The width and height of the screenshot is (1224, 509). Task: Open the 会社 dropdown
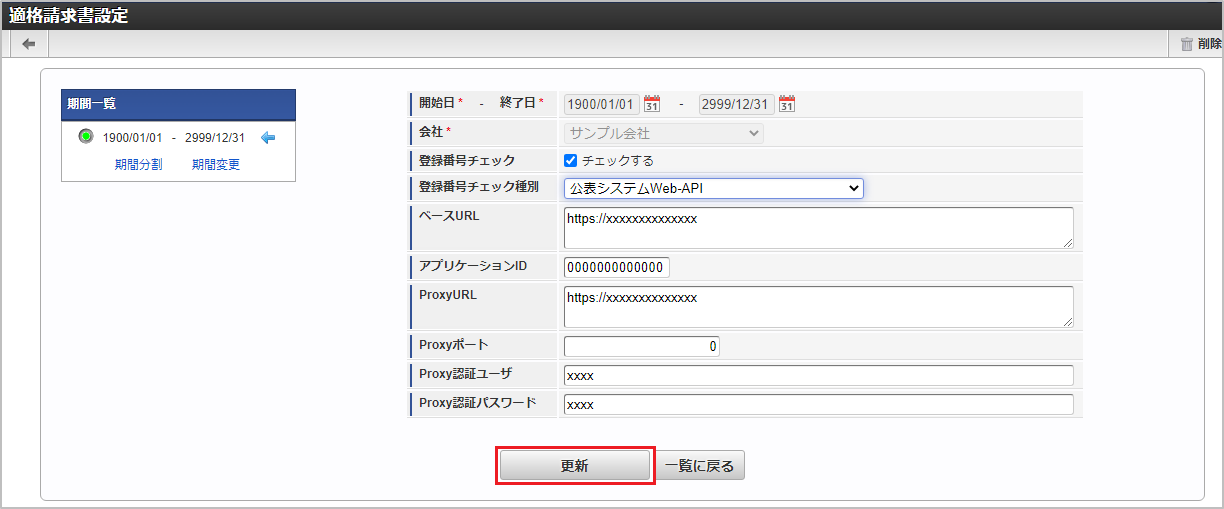[663, 133]
